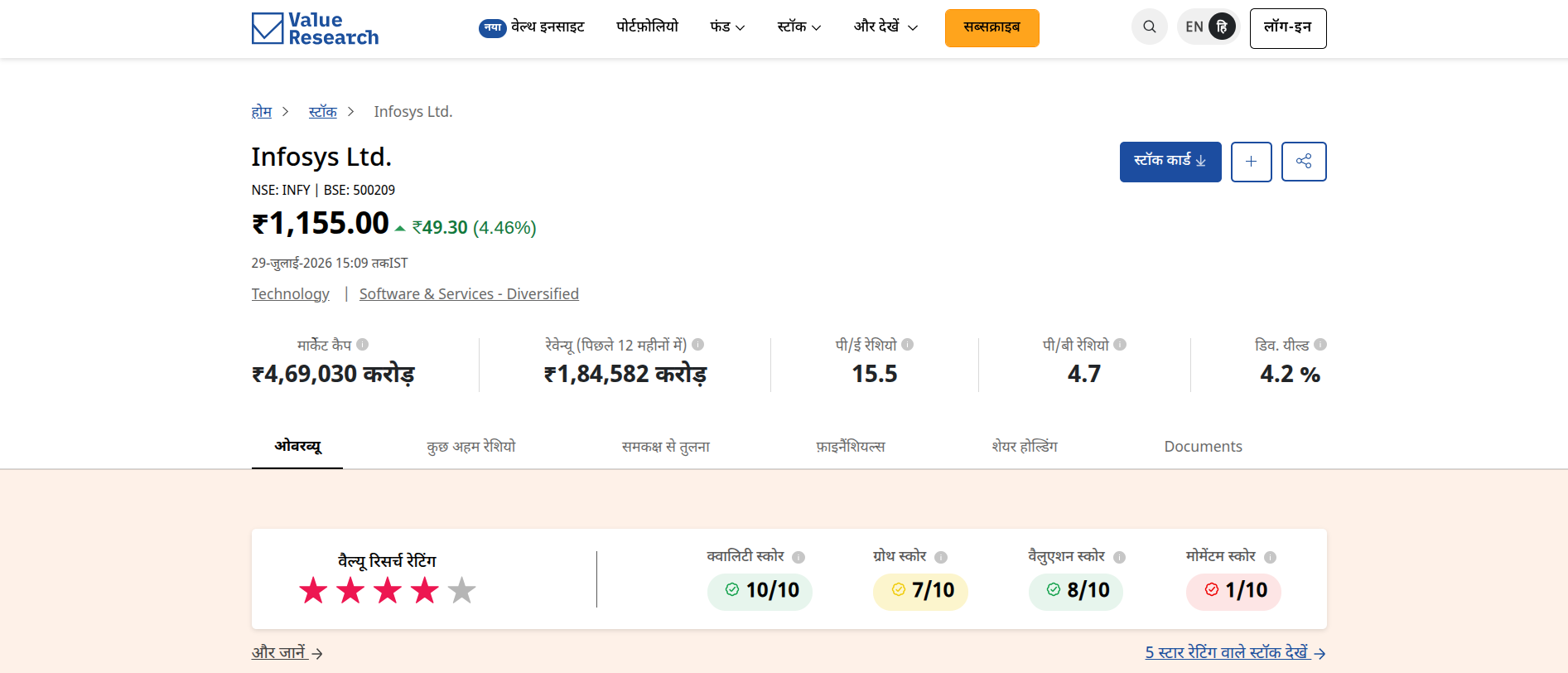
Task: Click the 4.7 P/B ratio value
Action: click(1084, 375)
